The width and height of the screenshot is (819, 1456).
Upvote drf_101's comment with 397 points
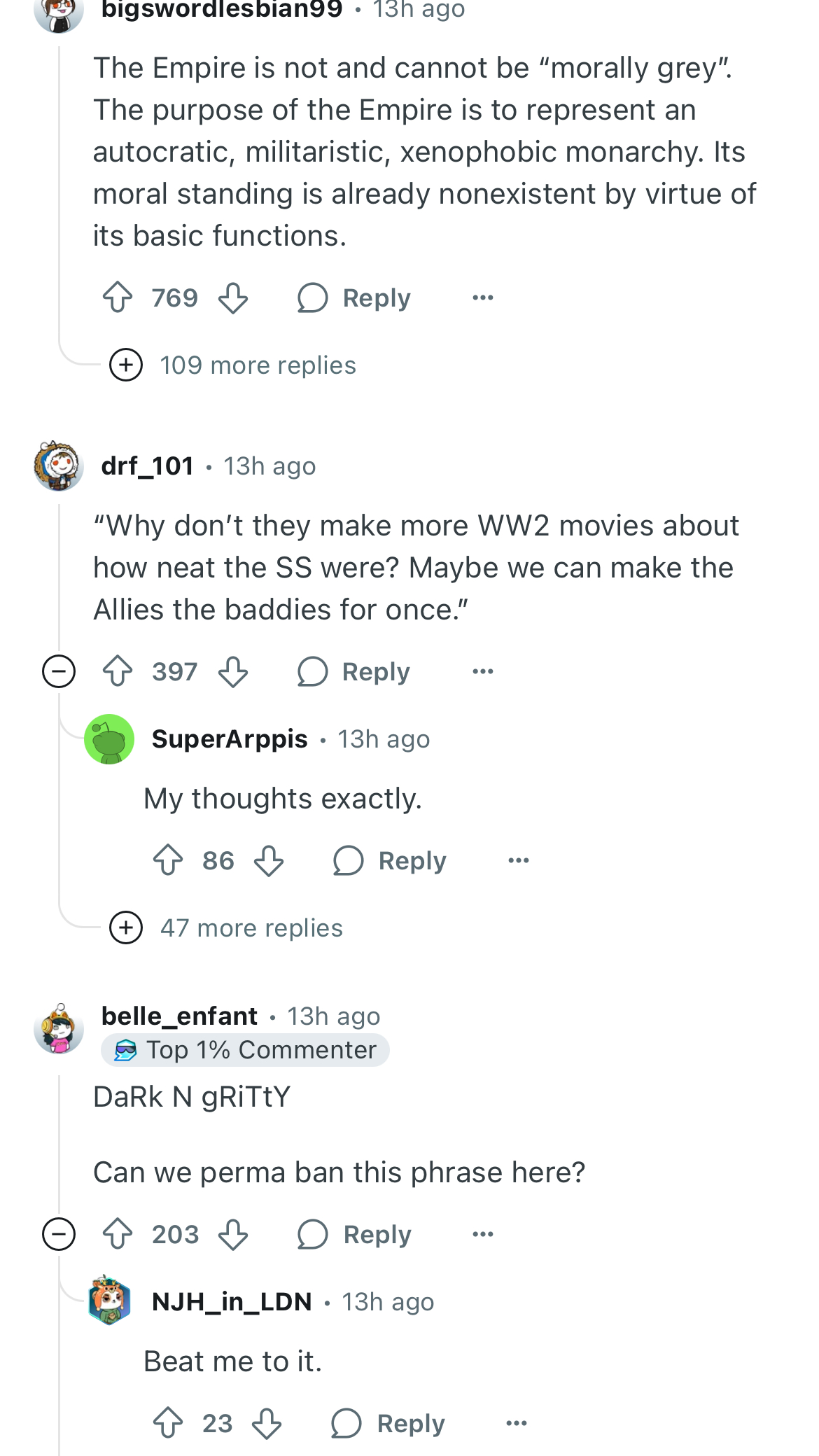[x=118, y=671]
